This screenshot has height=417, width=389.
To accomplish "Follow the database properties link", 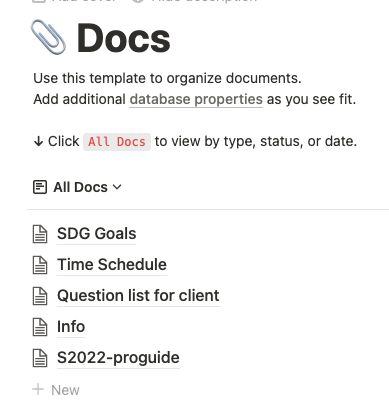I will point(196,99).
